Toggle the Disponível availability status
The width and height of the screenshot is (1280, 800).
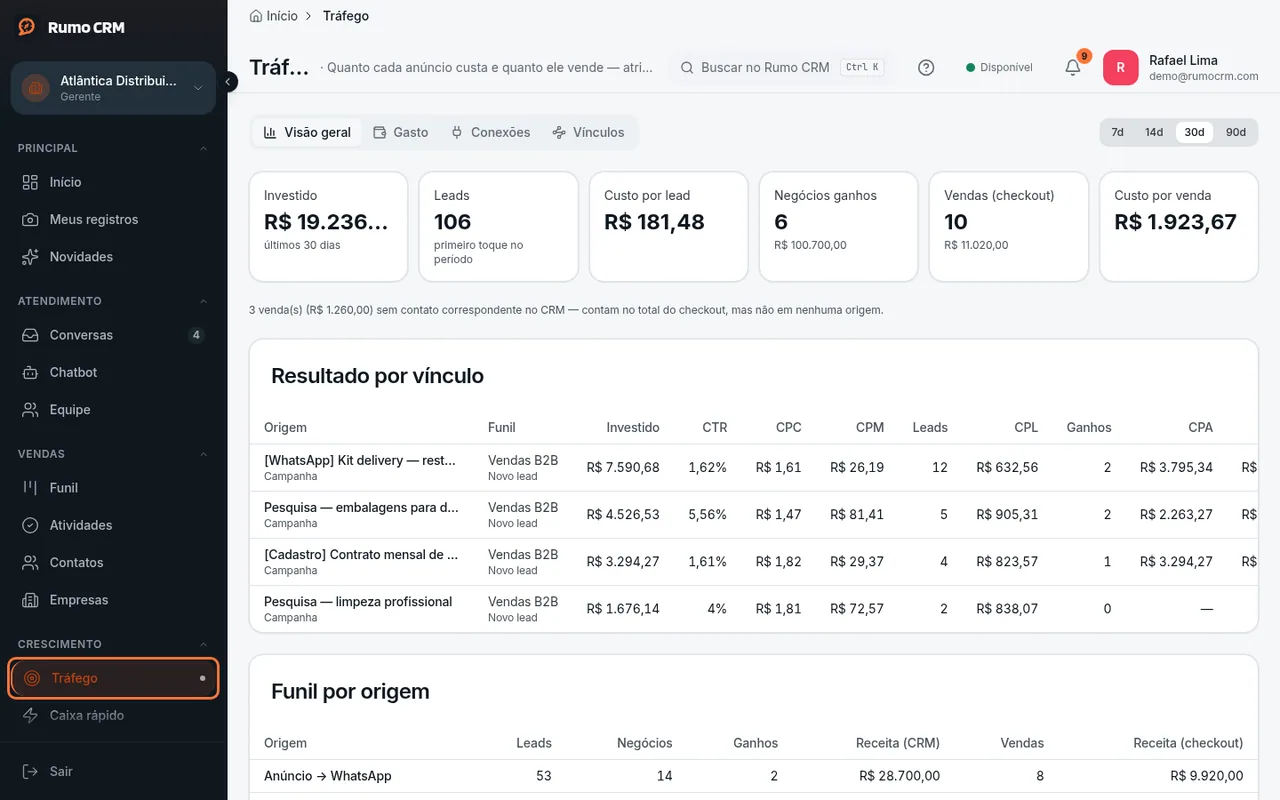point(999,68)
